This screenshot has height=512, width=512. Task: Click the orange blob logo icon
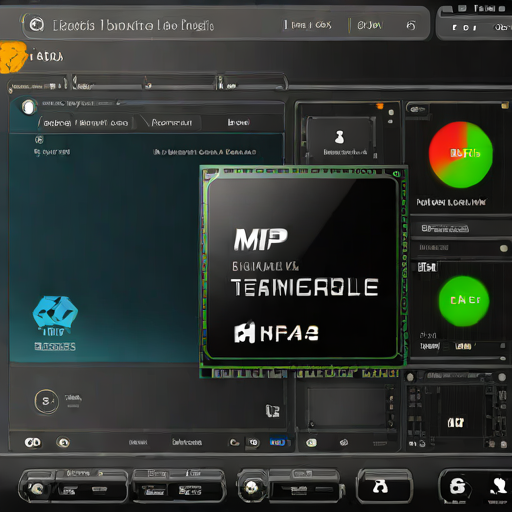tap(13, 57)
